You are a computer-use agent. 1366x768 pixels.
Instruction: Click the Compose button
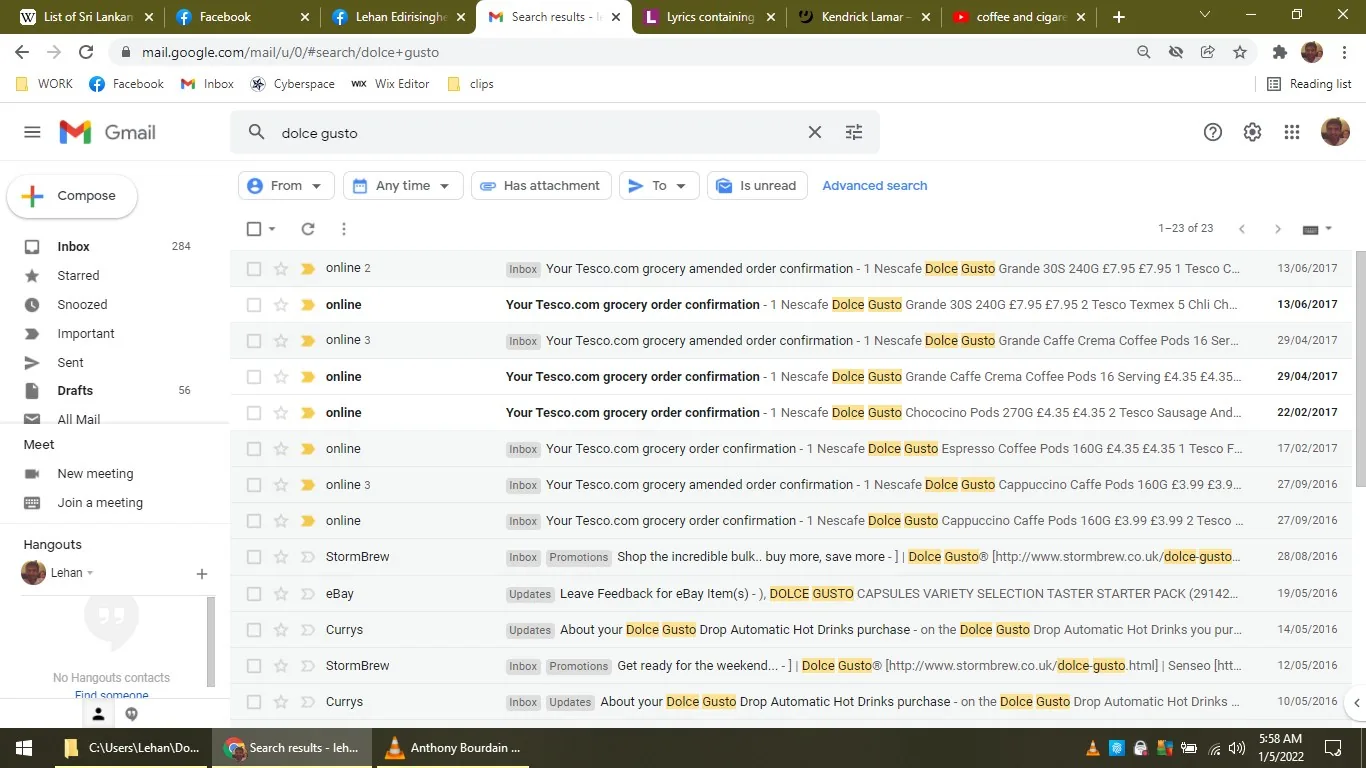click(x=72, y=195)
